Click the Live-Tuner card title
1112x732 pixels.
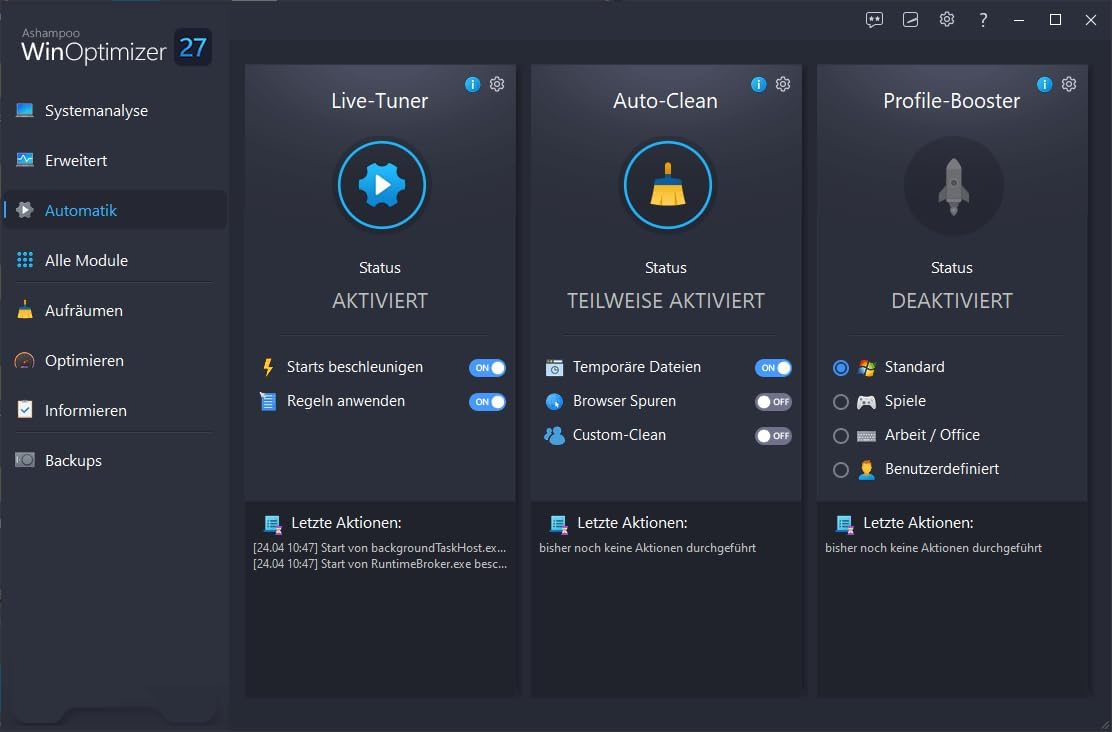379,101
